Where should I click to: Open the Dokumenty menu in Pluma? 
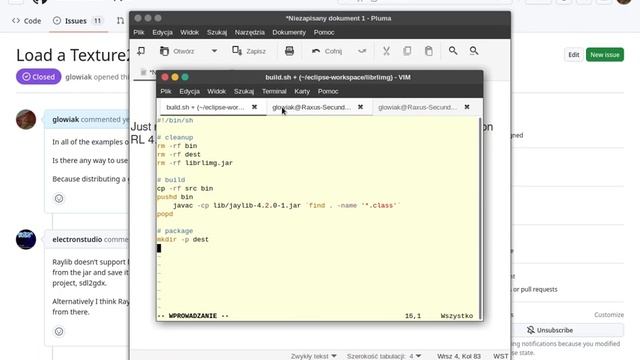pos(289,32)
